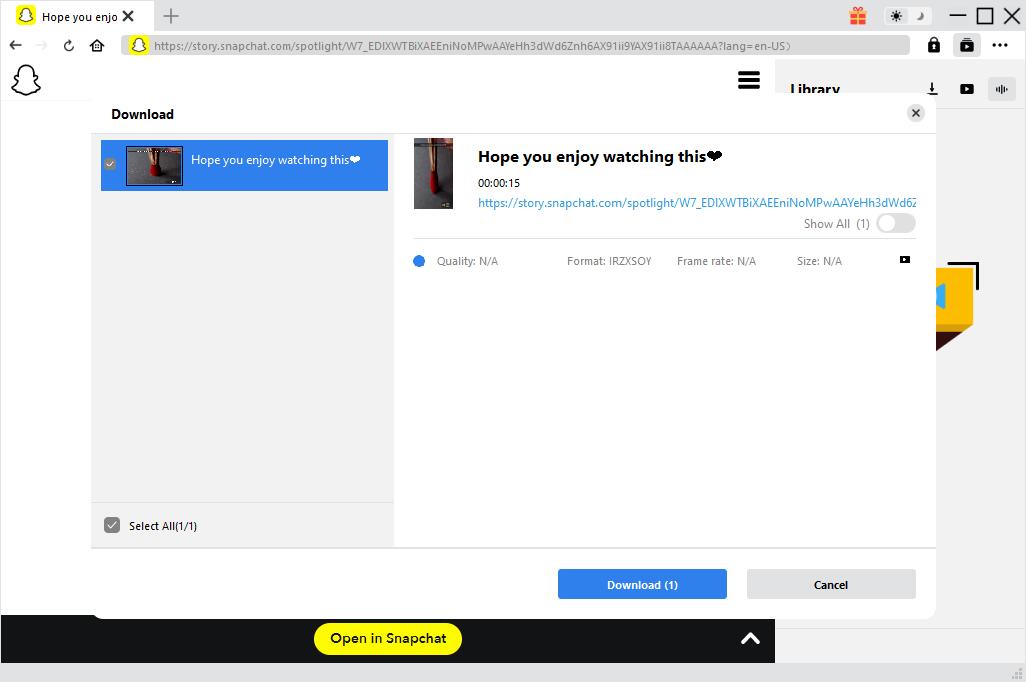
Task: Switch to the Library audio waveform tab
Action: [x=1001, y=89]
